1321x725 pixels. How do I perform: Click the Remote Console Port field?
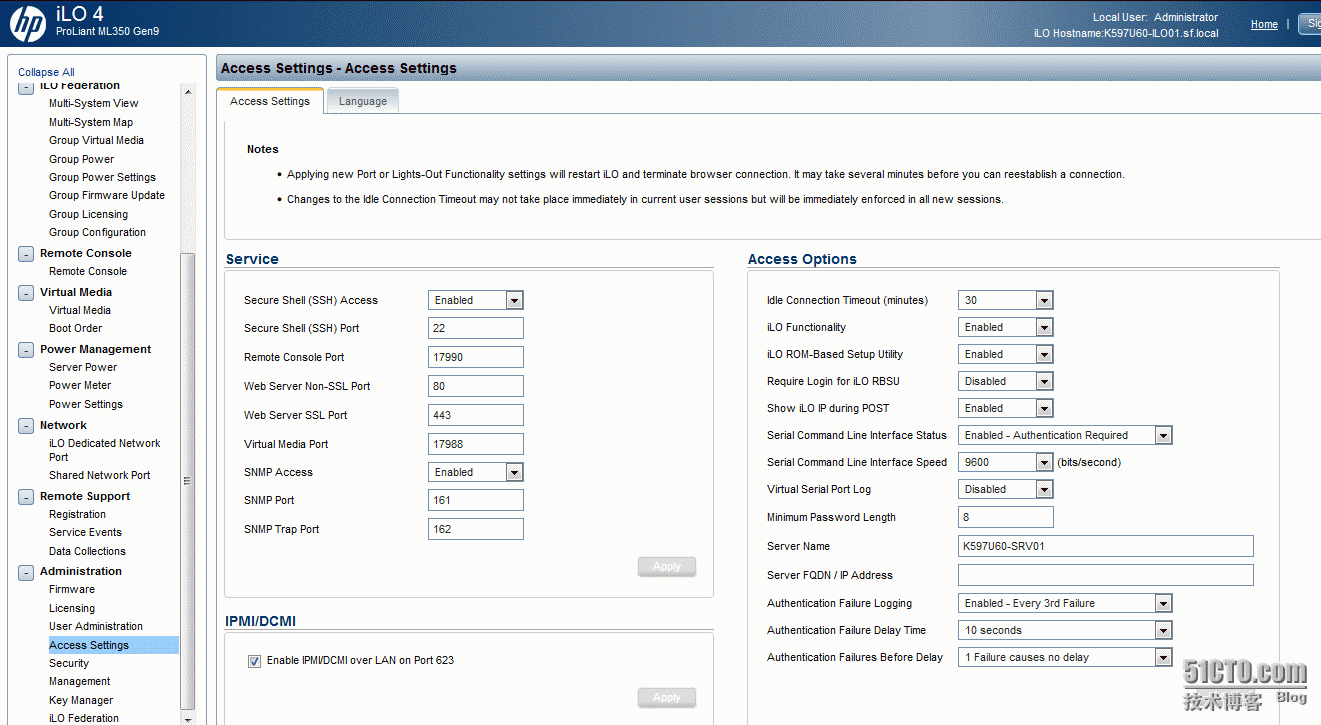(476, 357)
